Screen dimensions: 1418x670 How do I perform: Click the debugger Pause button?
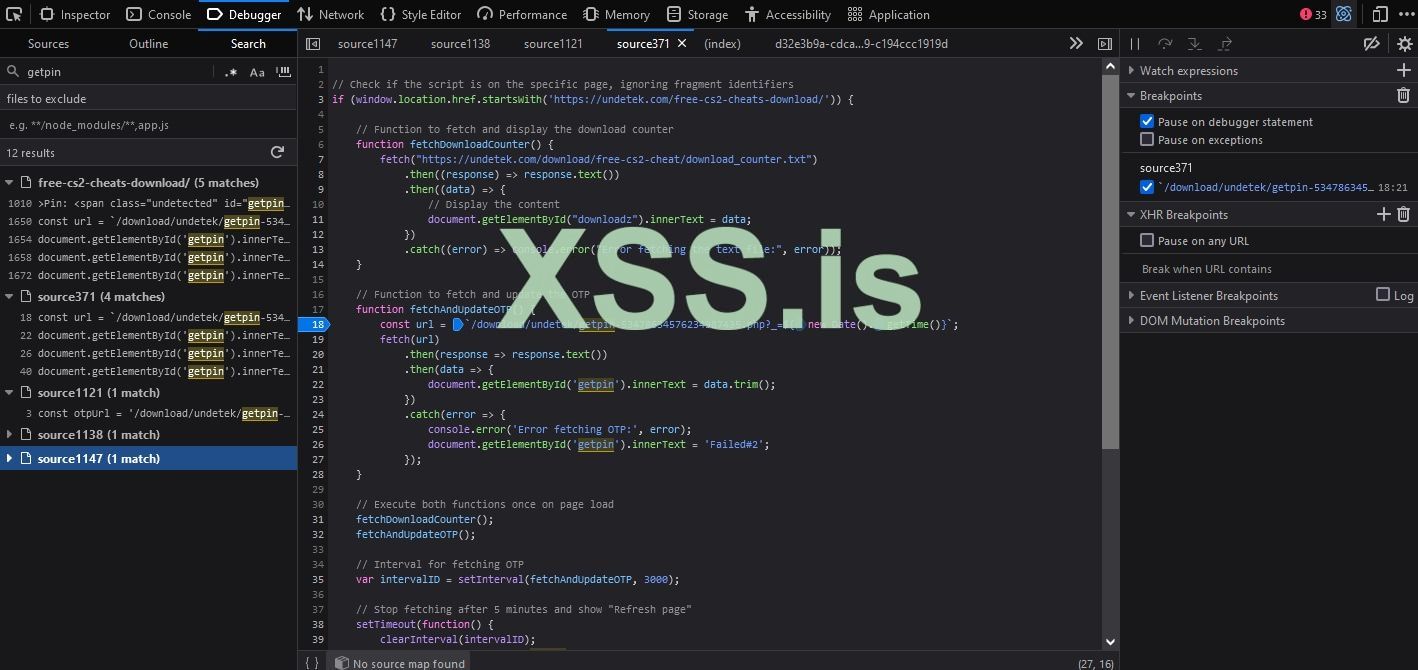tap(1135, 44)
